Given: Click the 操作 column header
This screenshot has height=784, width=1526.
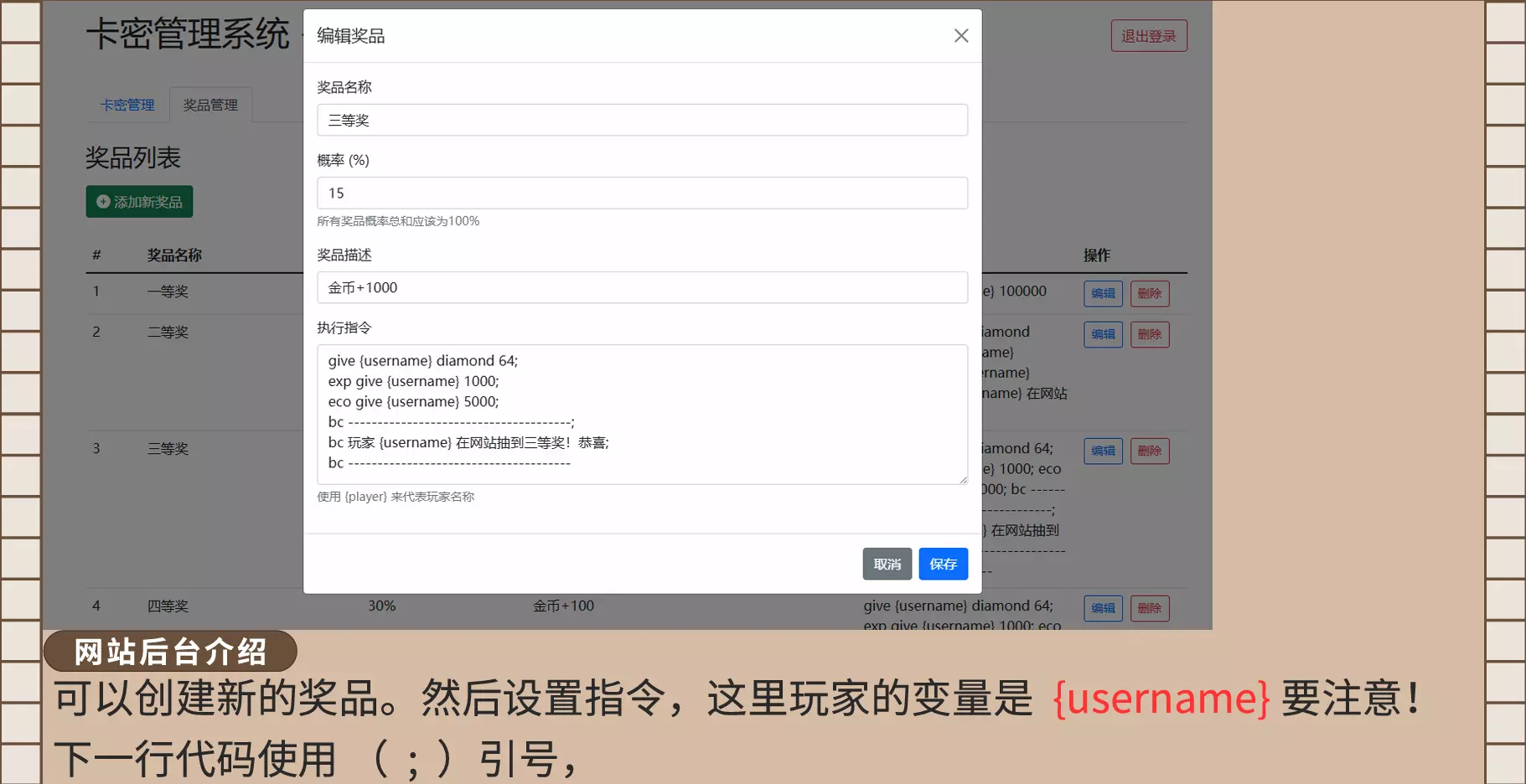Looking at the screenshot, I should (x=1096, y=255).
